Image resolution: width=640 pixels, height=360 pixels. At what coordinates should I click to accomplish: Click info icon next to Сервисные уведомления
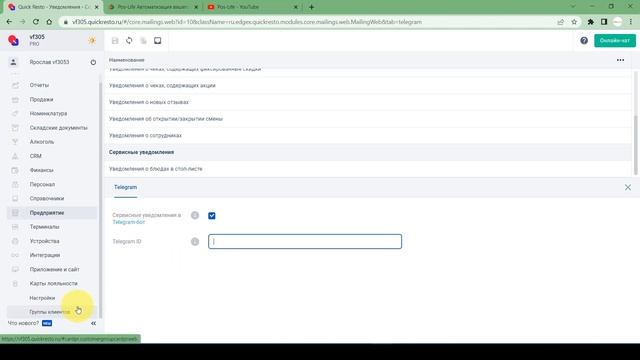[x=195, y=215]
